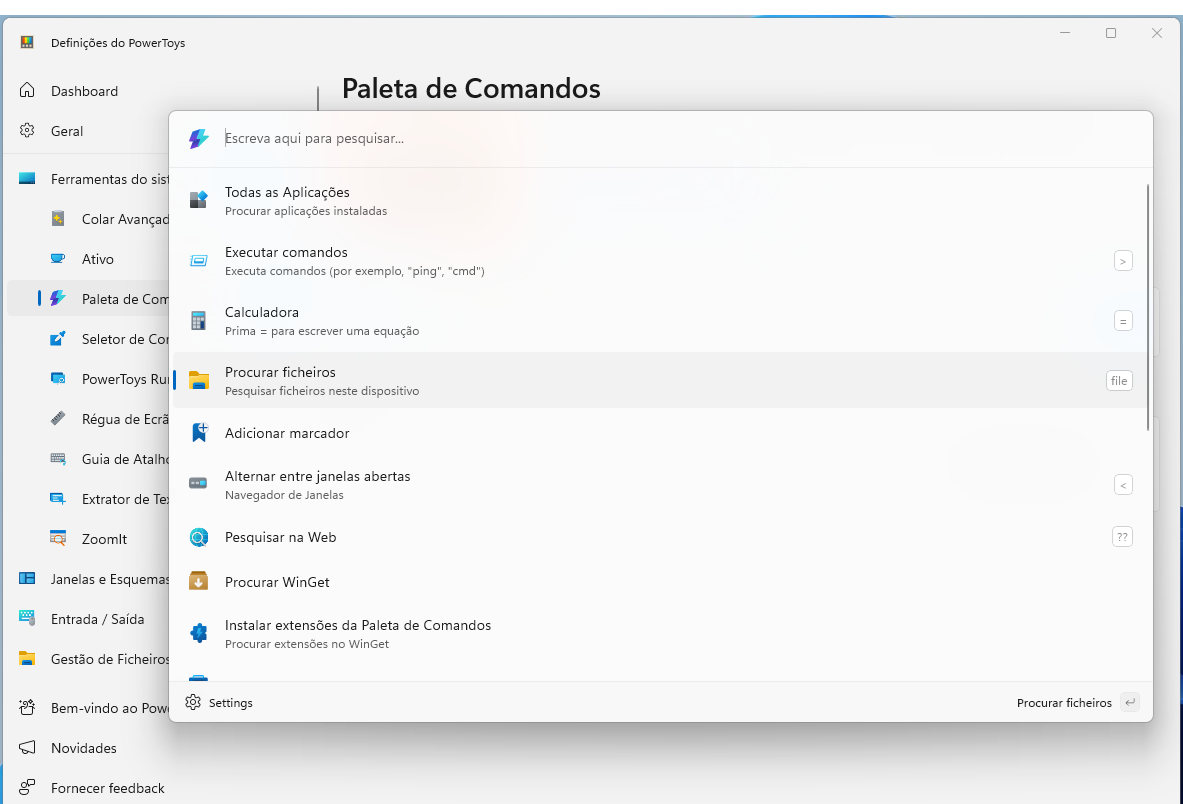
Task: Click the PowerToys logo in the title bar
Action: click(27, 42)
